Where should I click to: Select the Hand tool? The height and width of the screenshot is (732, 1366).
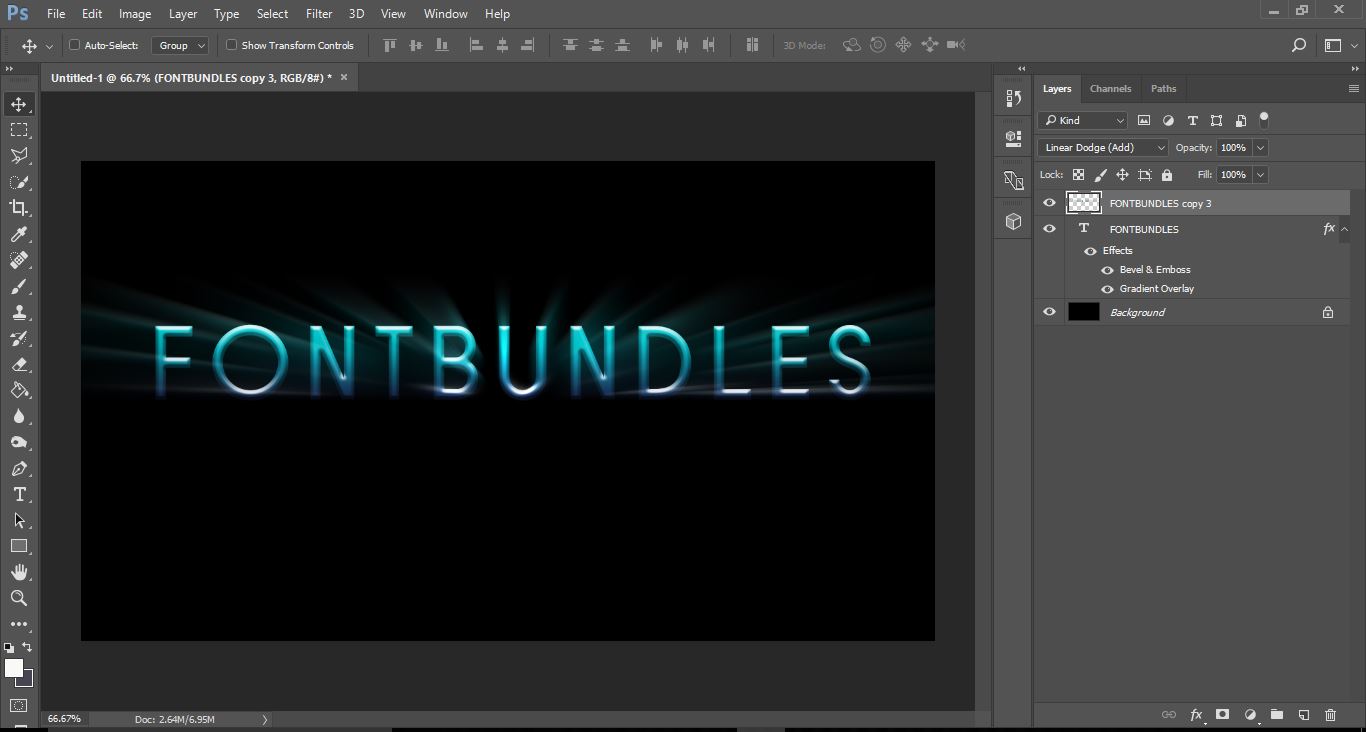pyautogui.click(x=19, y=572)
